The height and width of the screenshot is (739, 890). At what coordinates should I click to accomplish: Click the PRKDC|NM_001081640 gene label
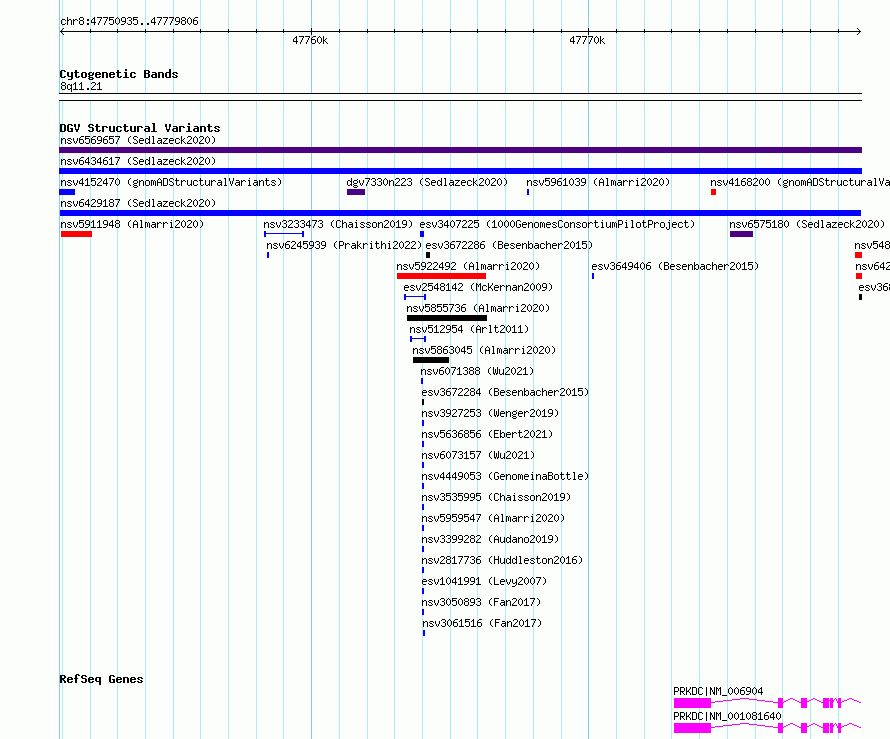tap(727, 716)
